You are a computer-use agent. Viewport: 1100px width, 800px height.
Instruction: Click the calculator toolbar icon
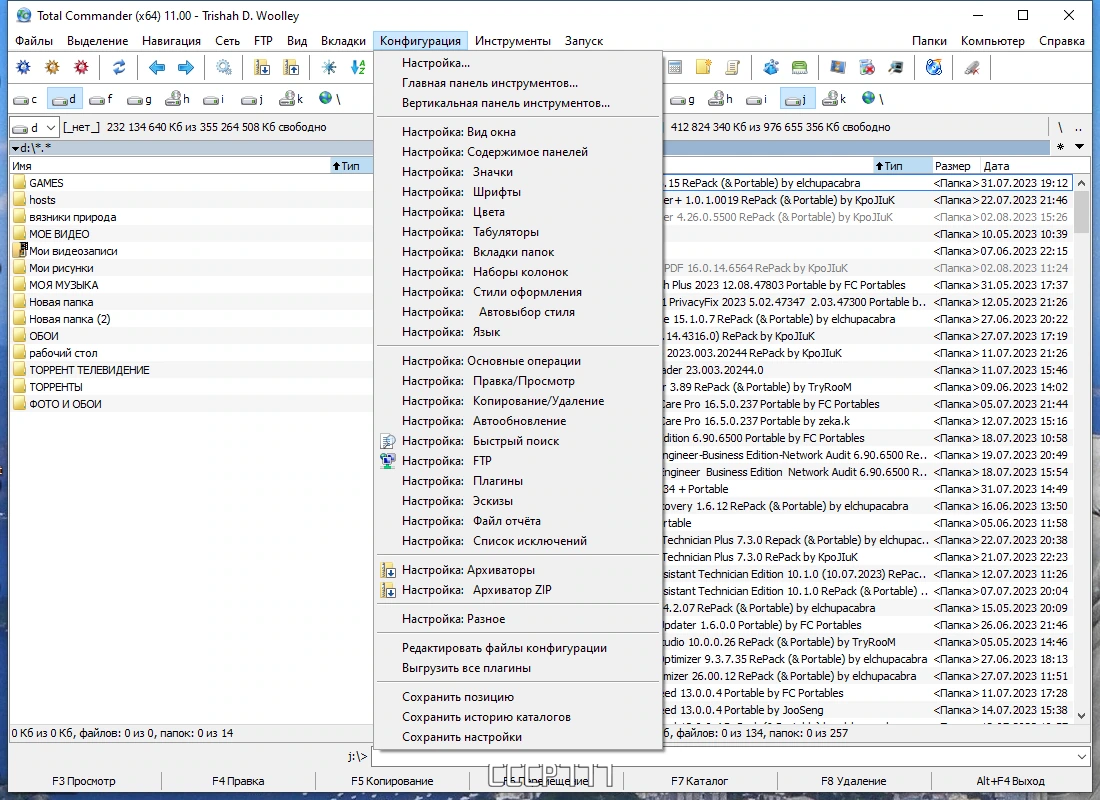coord(674,67)
